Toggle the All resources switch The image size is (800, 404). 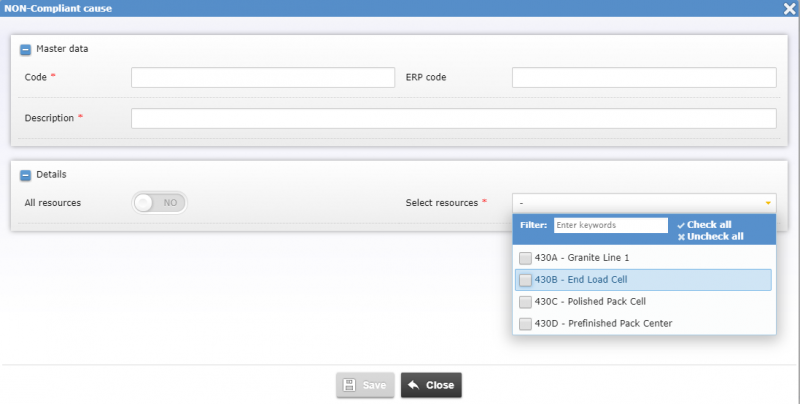tap(159, 202)
